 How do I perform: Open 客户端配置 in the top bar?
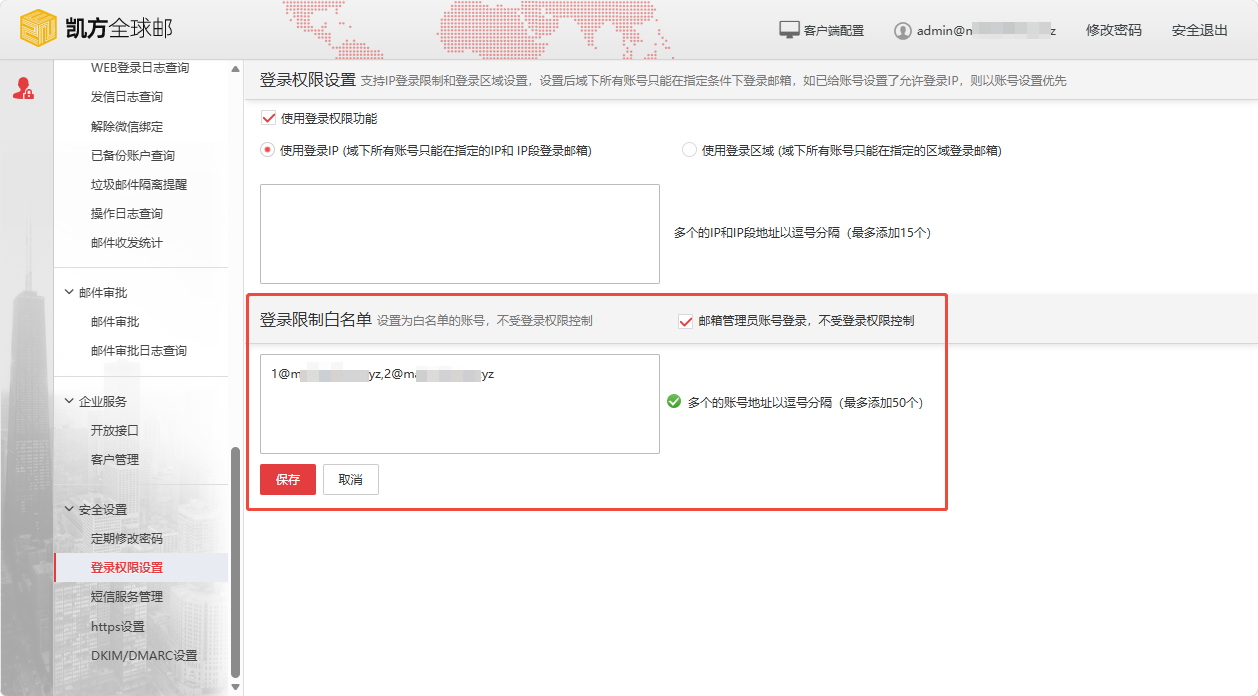[x=834, y=31]
